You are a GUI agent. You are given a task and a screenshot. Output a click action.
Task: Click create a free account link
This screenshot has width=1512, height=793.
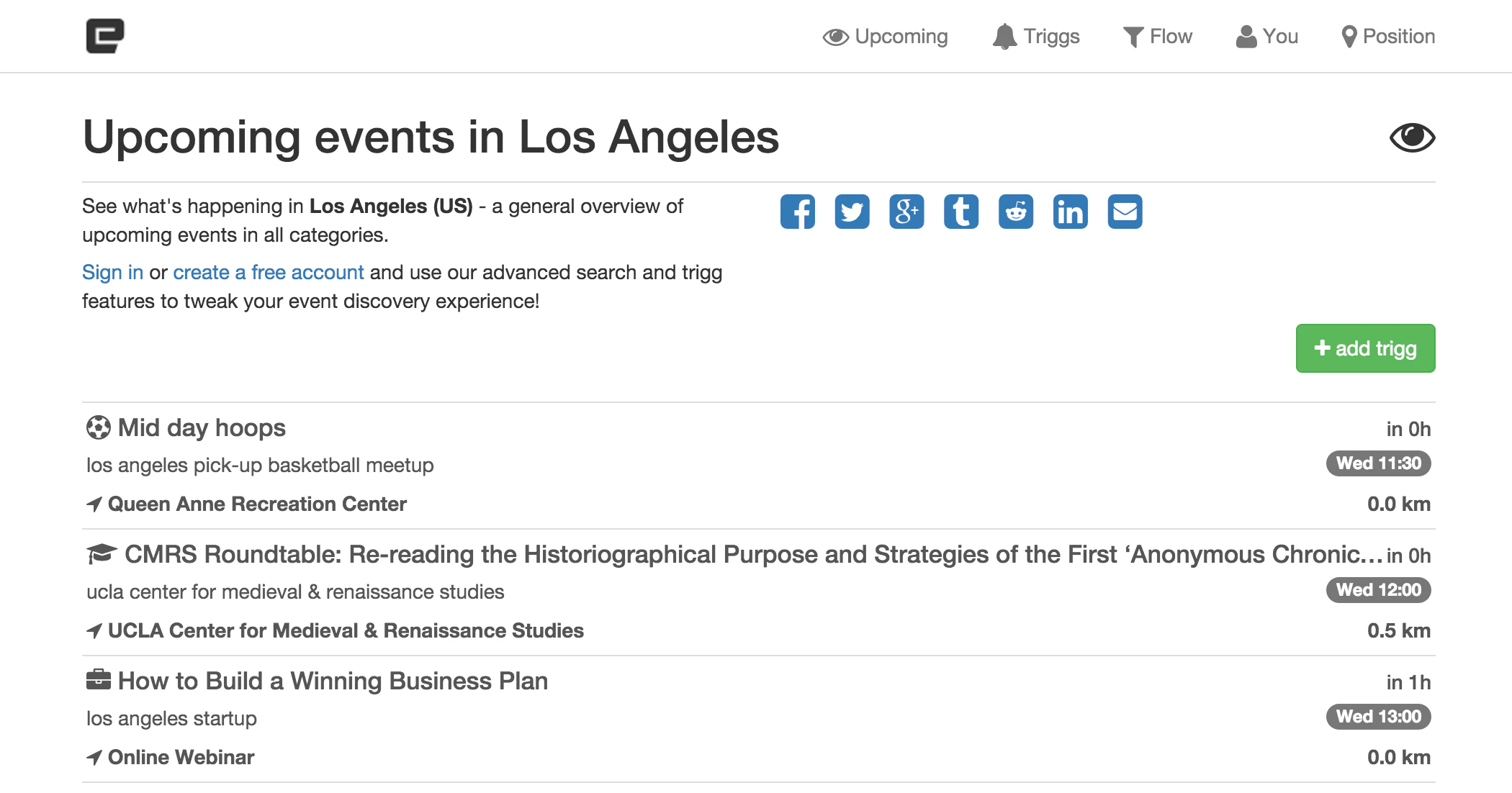click(x=268, y=273)
